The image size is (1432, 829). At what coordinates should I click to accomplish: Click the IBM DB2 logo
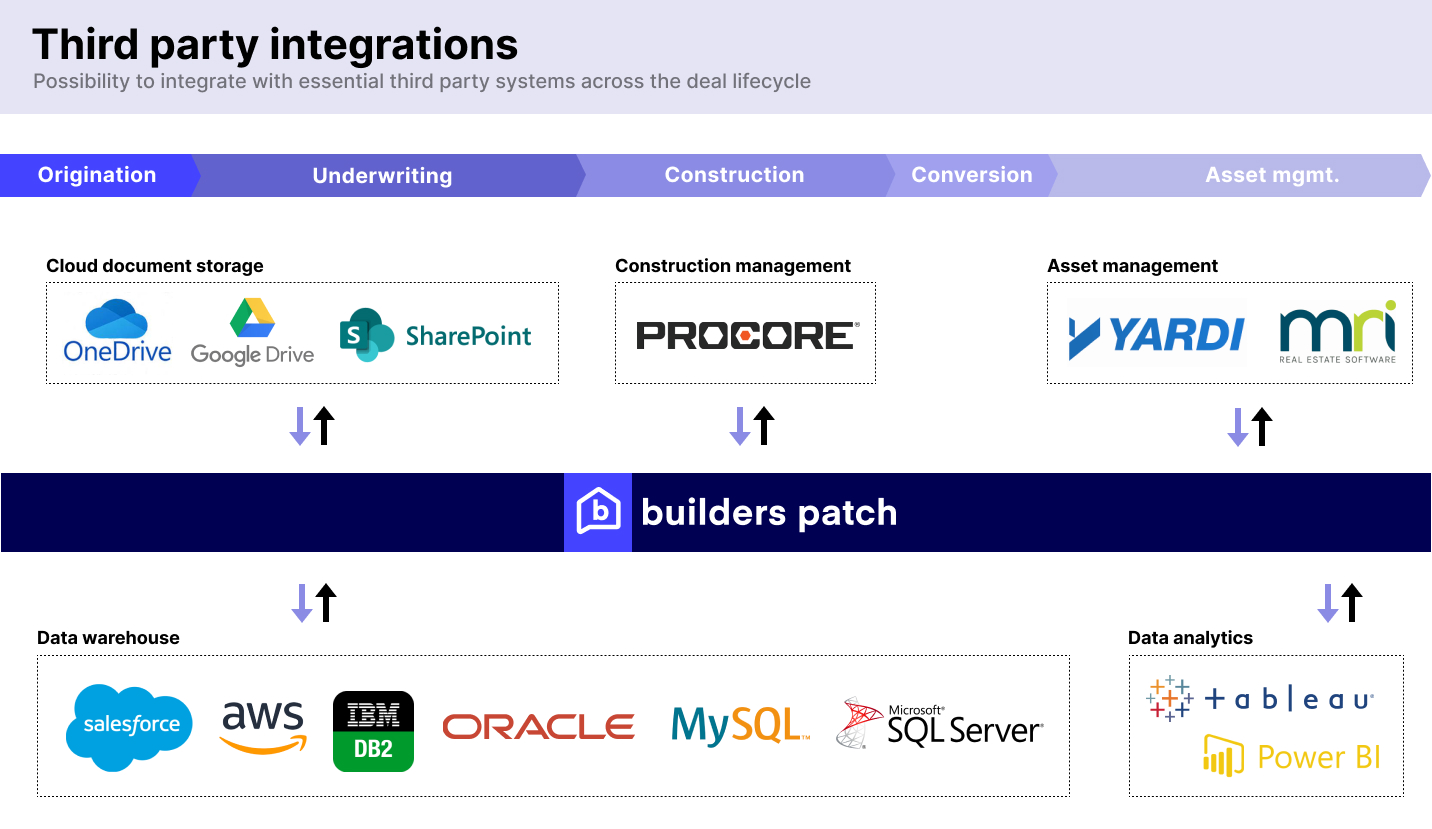[373, 731]
